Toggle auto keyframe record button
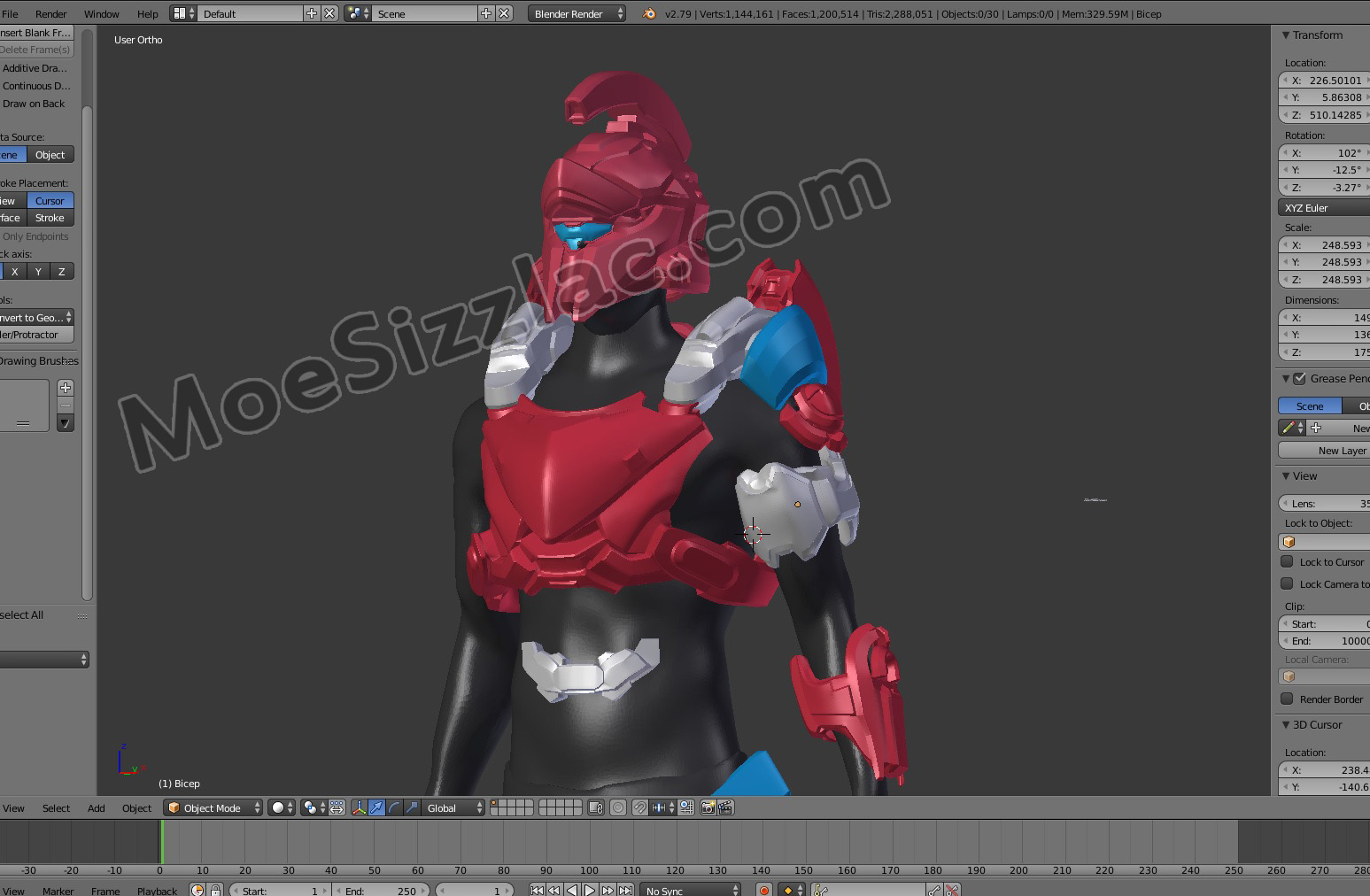 point(764,890)
